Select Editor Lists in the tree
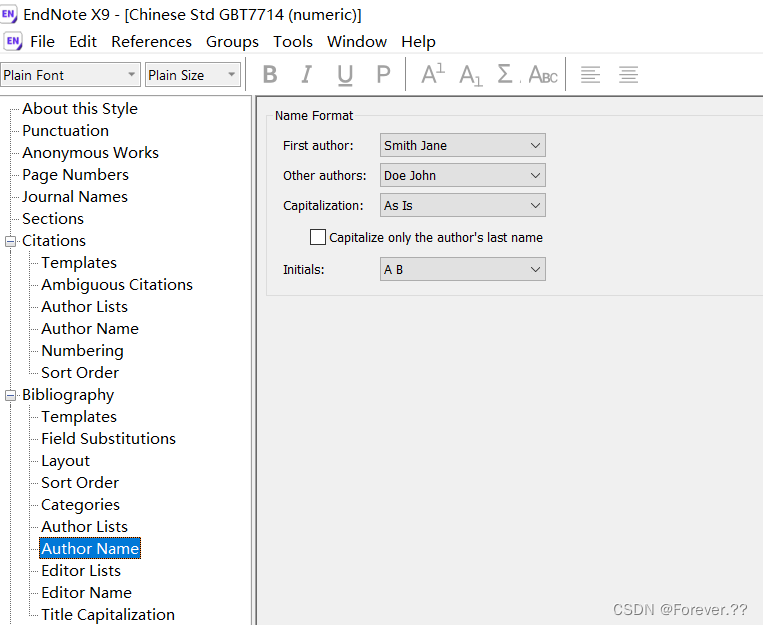Image resolution: width=763 pixels, height=625 pixels. (x=81, y=570)
